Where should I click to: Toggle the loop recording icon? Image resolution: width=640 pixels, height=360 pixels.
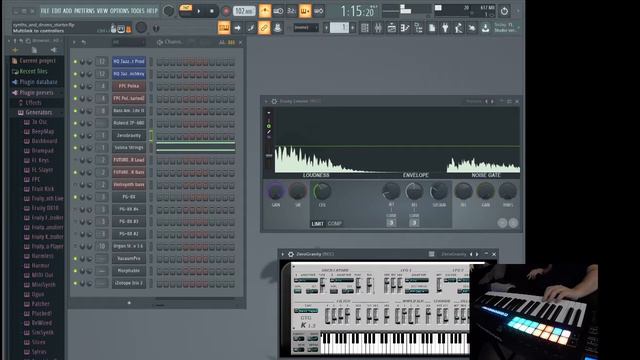pyautogui.click(x=318, y=11)
